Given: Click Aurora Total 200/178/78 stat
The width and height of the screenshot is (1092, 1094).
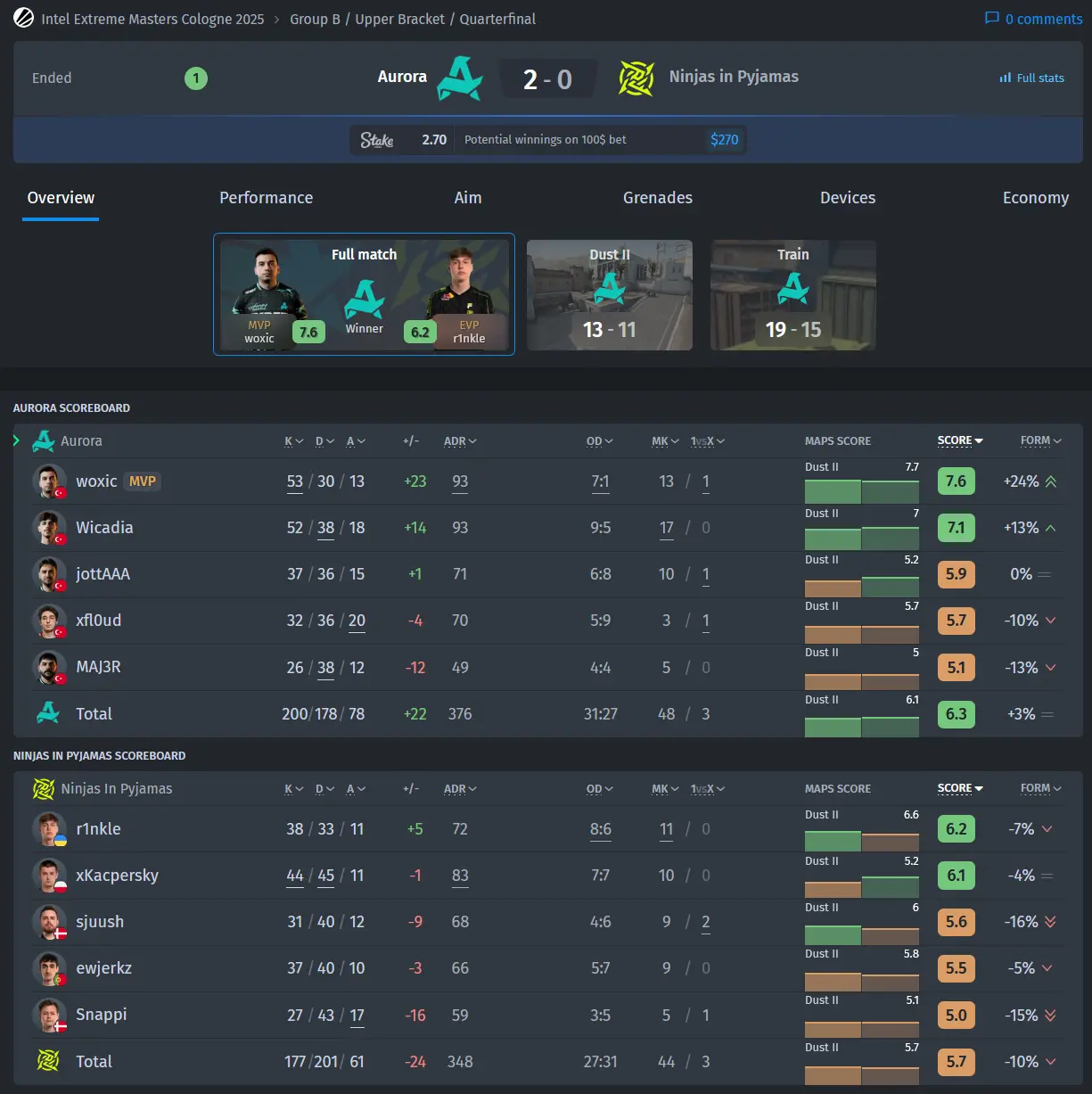Looking at the screenshot, I should click(324, 714).
